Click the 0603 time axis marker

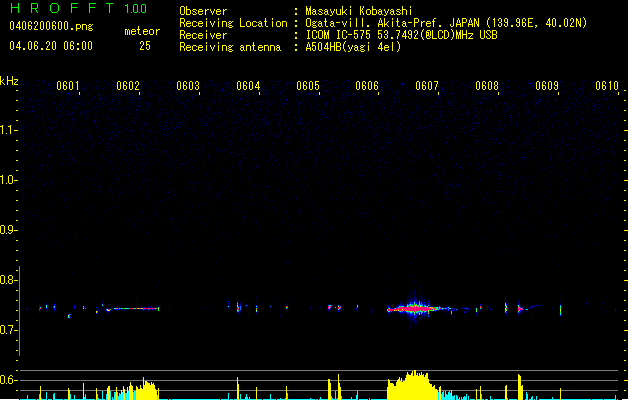[x=188, y=86]
